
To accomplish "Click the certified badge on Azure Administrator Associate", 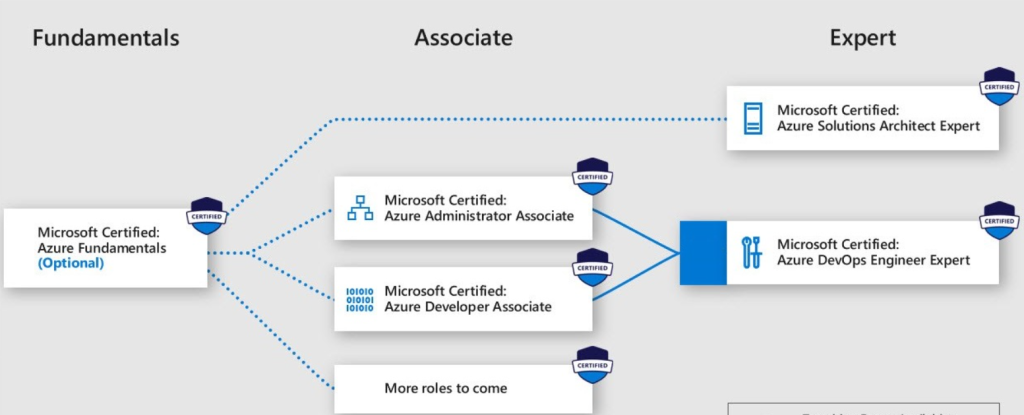I will pos(591,177).
